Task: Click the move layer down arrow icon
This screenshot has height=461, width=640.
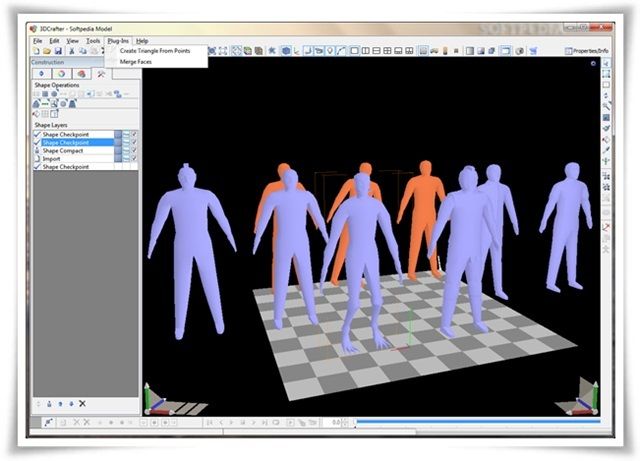Action: click(x=71, y=403)
